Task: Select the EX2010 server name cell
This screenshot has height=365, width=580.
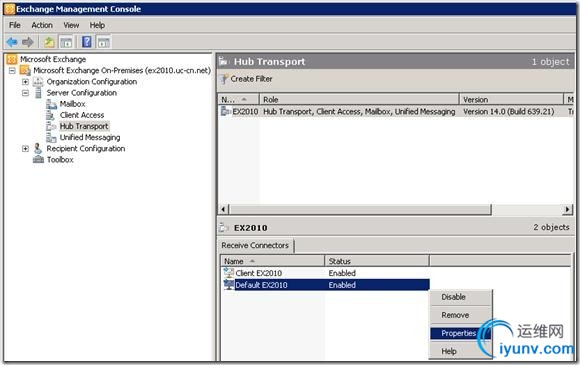Action: point(245,111)
